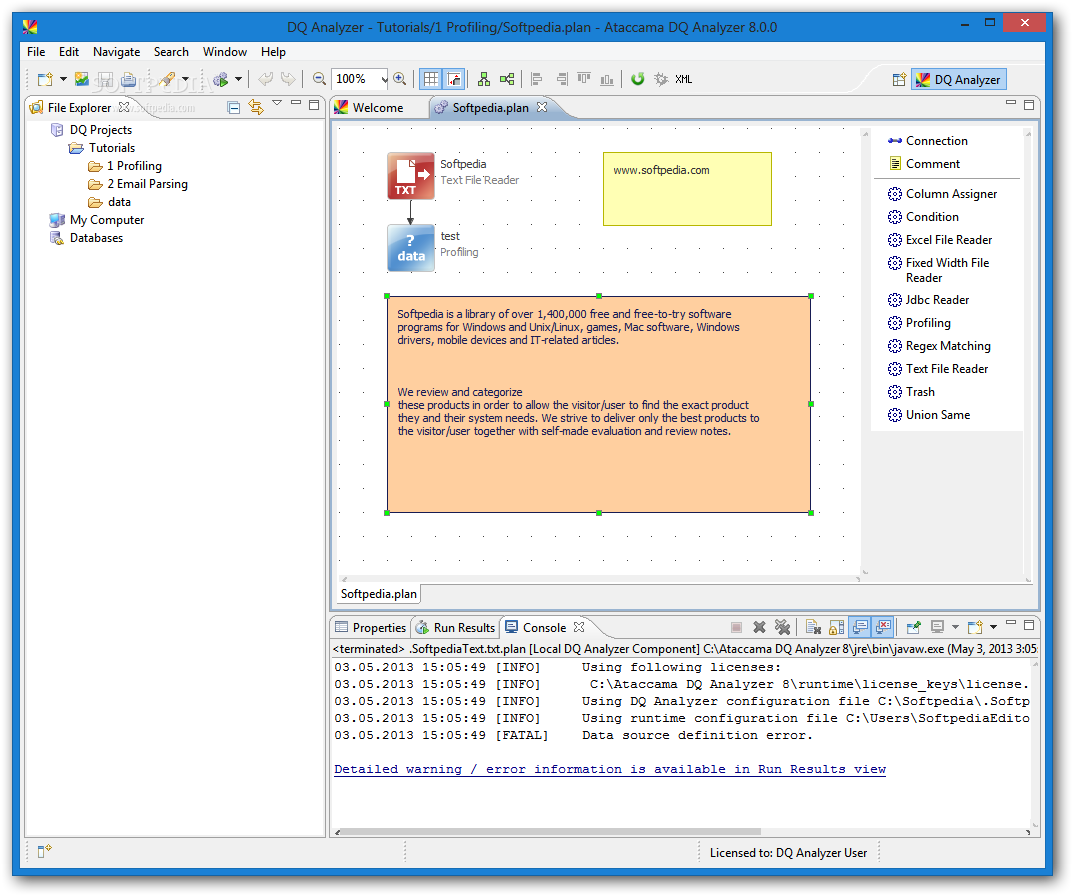
Task: Switch to the Properties tab
Action: click(x=372, y=628)
